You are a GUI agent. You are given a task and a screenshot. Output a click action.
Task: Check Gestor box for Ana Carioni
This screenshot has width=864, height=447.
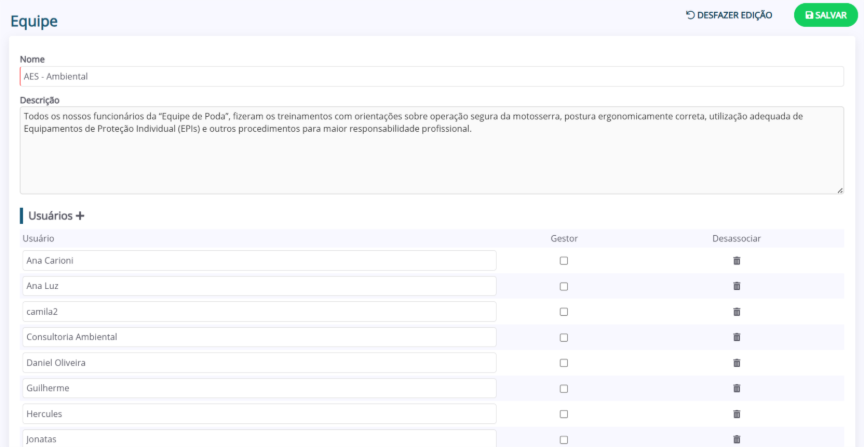click(x=564, y=261)
